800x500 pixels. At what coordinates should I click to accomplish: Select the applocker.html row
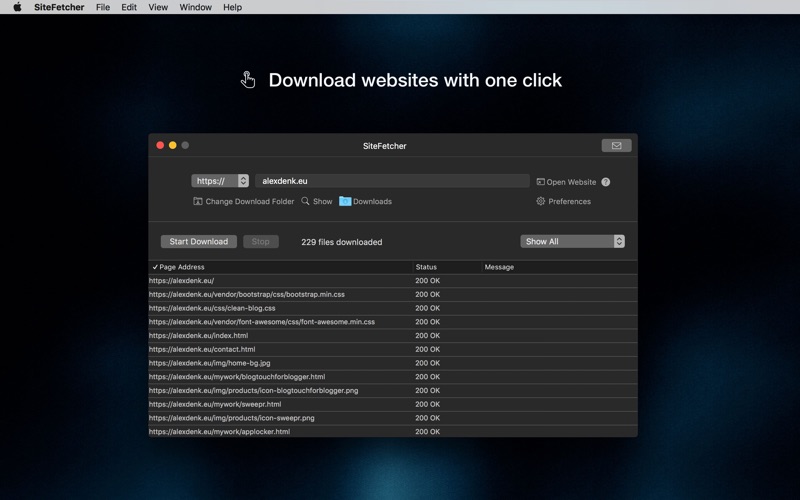pyautogui.click(x=393, y=432)
